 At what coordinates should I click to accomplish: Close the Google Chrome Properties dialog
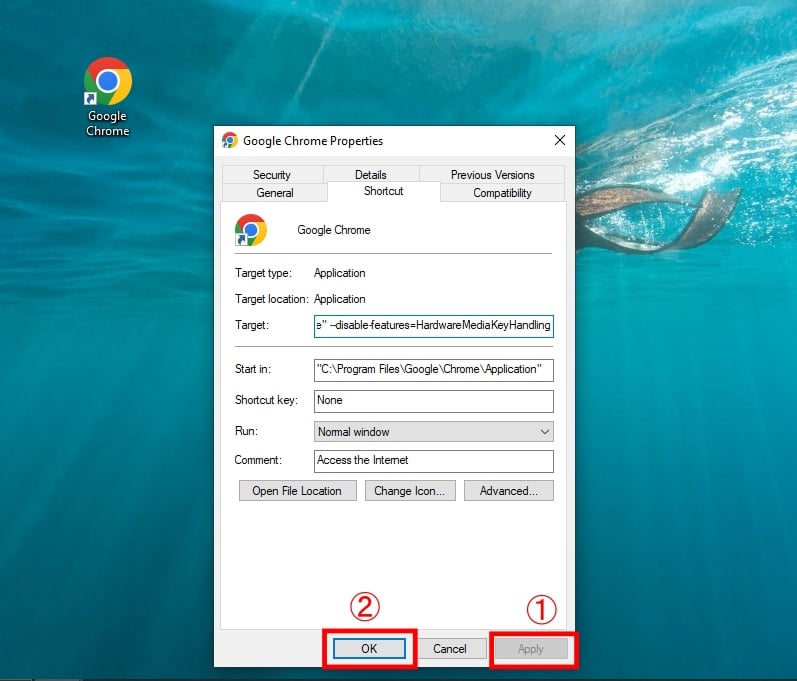(x=560, y=140)
